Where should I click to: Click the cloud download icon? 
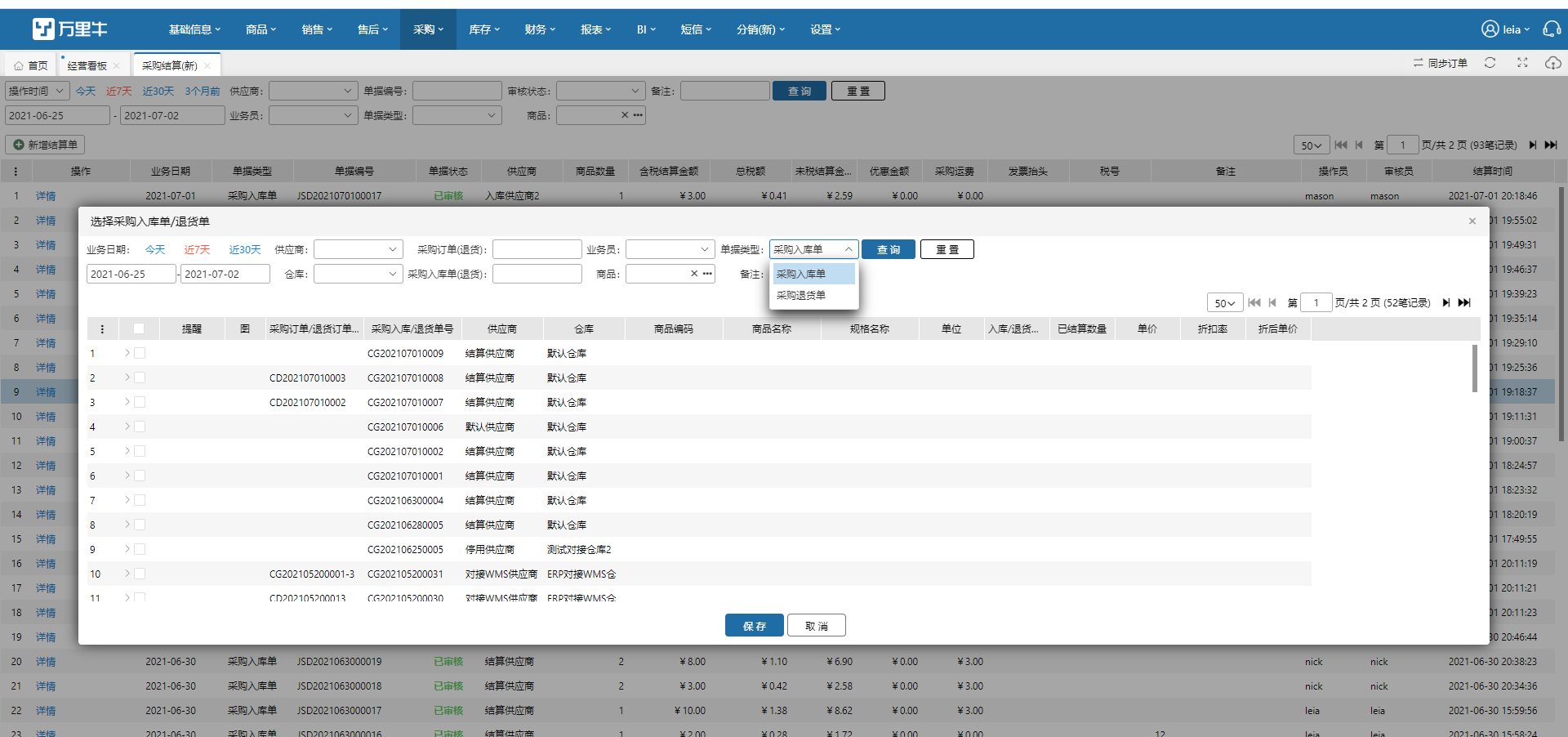click(1552, 63)
